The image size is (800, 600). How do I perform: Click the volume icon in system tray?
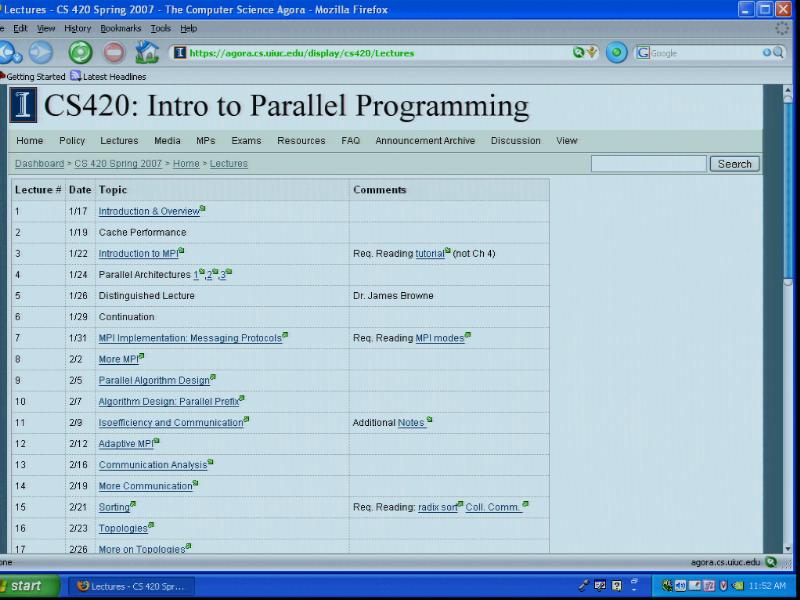pyautogui.click(x=680, y=586)
